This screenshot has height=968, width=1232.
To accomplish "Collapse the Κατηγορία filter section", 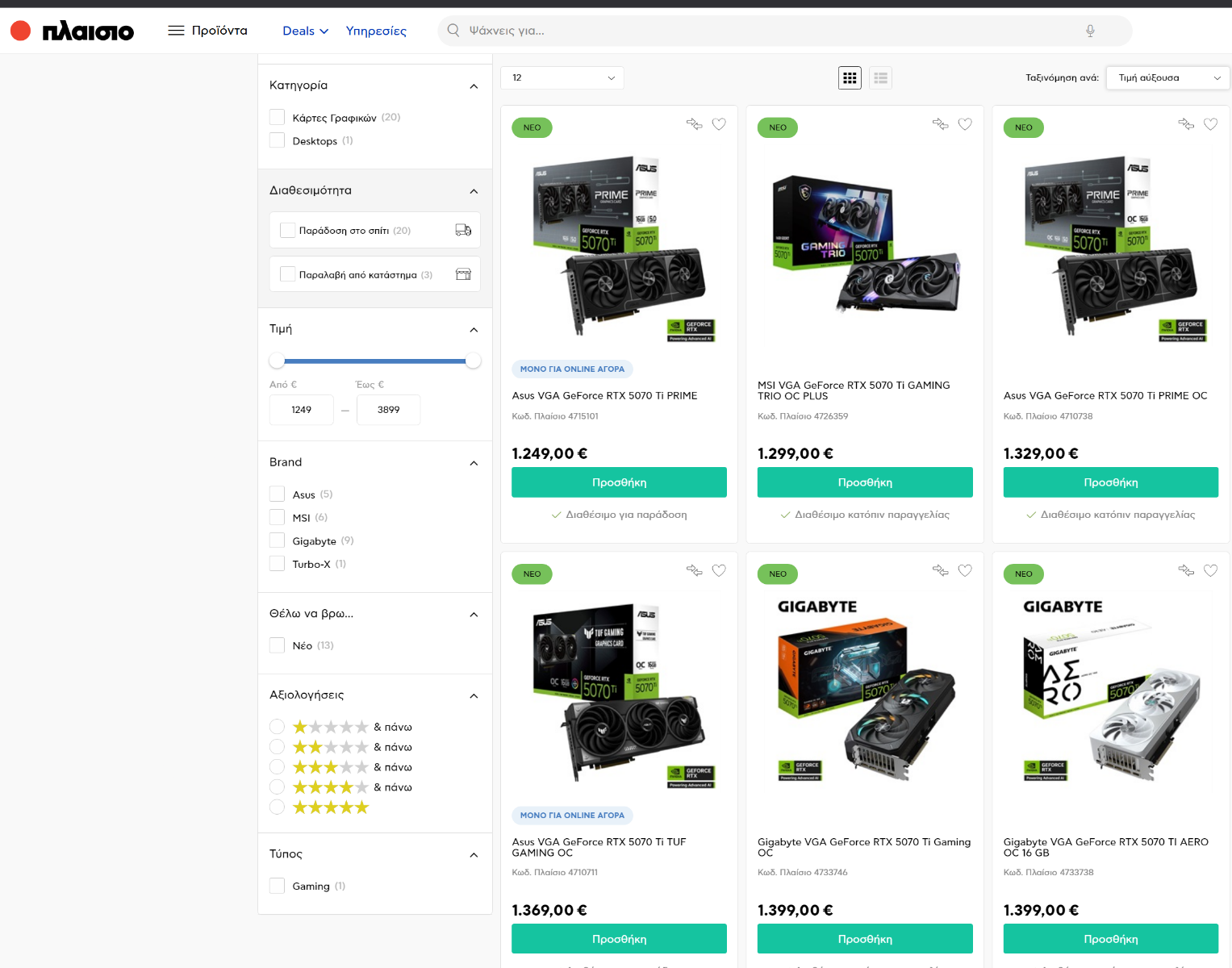I will [474, 86].
